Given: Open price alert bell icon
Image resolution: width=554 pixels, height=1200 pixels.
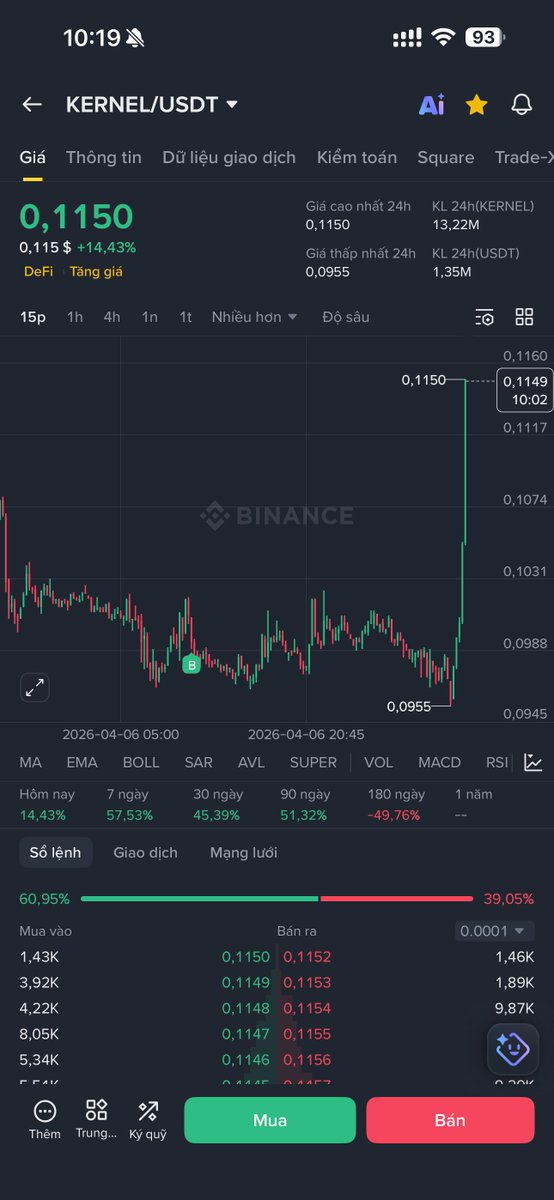Looking at the screenshot, I should click(521, 104).
